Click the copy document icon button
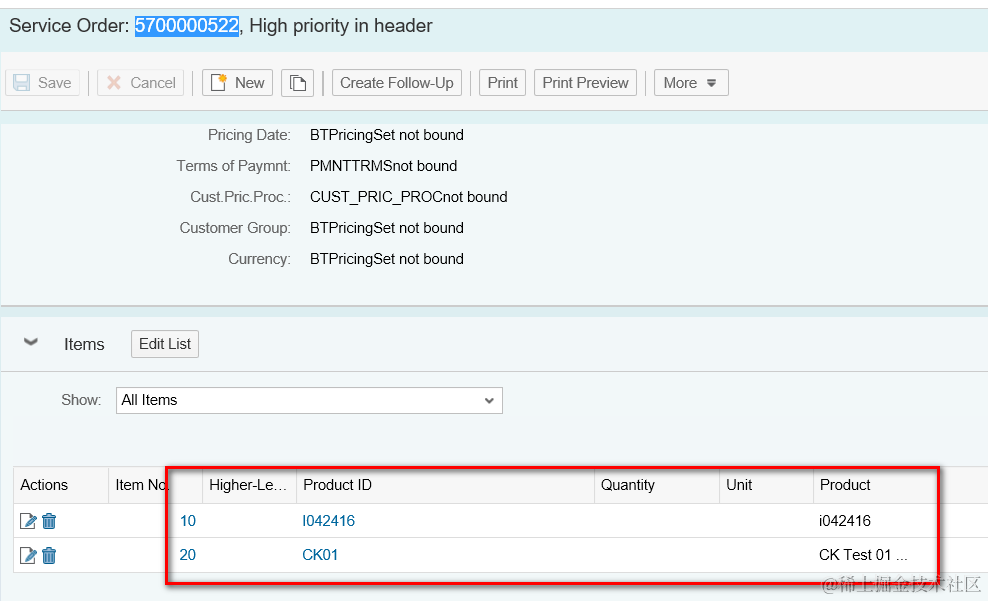This screenshot has width=988, height=601. click(x=297, y=83)
